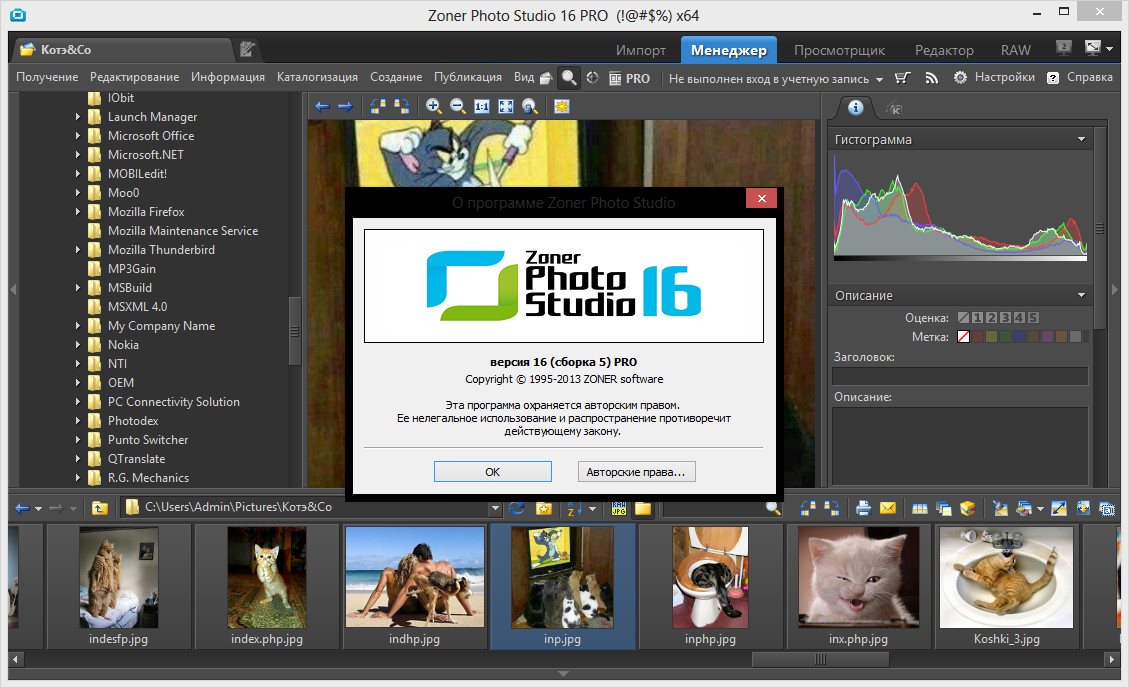Click the shopping cart icon in menu bar
Viewport: 1129px width, 688px height.
[903, 78]
